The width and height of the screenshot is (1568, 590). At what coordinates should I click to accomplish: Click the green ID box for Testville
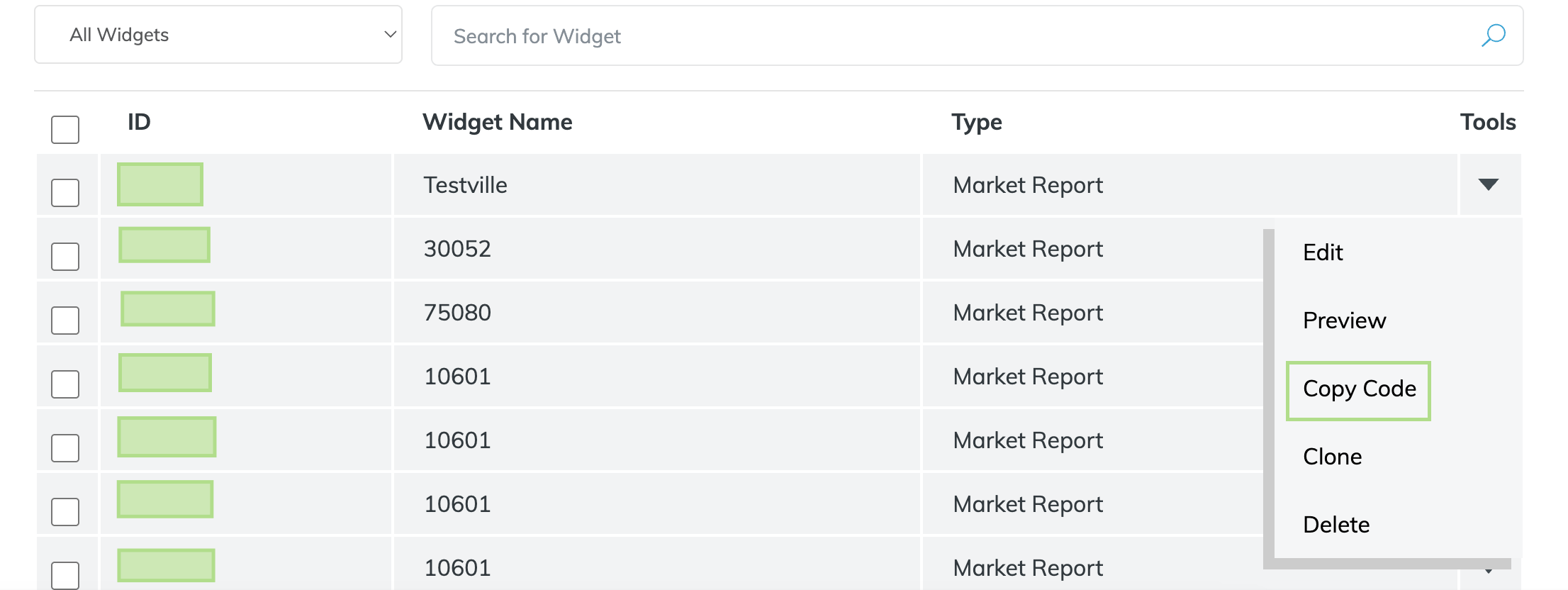coord(160,184)
